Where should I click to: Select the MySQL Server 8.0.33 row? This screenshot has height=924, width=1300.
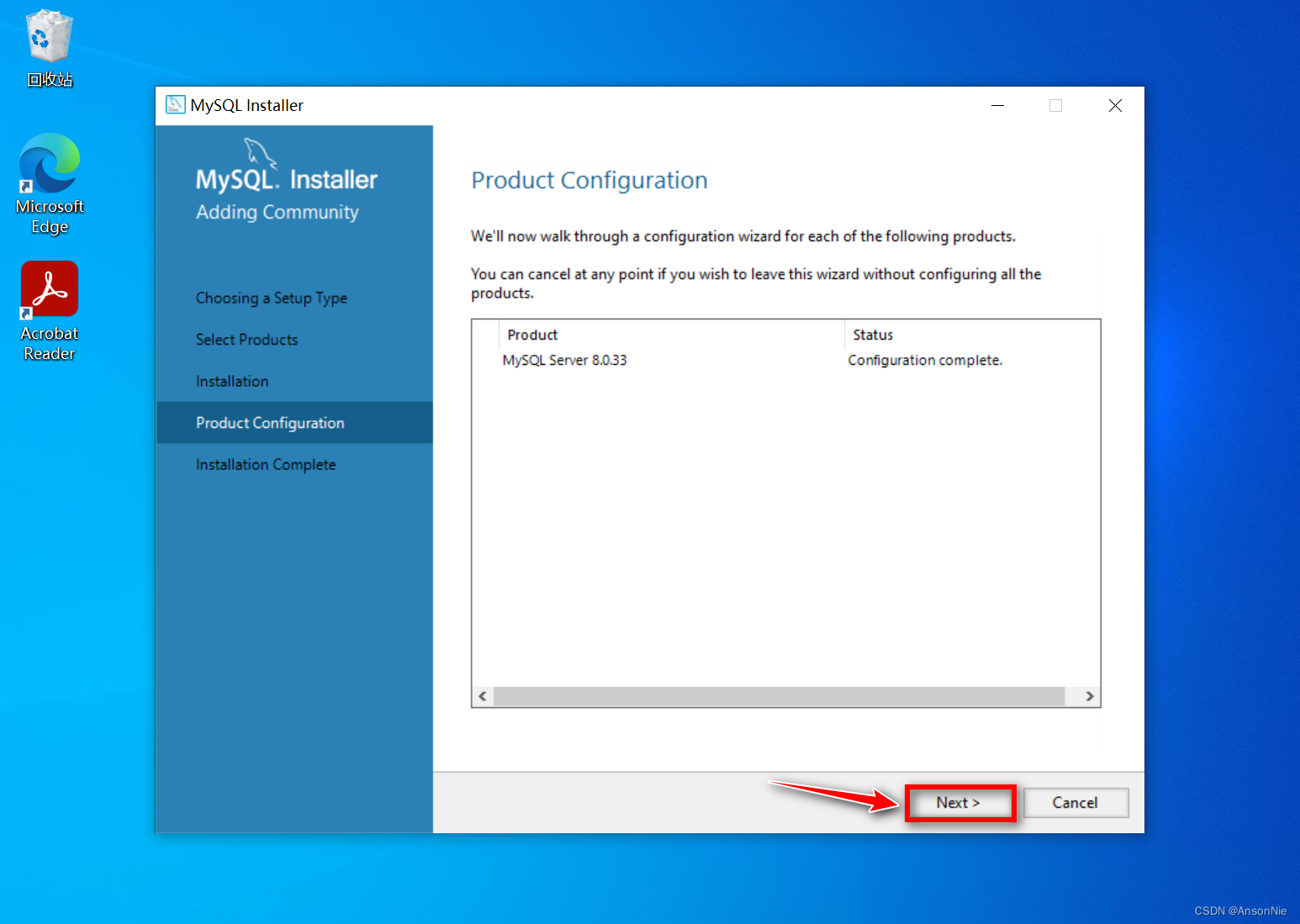pos(785,360)
